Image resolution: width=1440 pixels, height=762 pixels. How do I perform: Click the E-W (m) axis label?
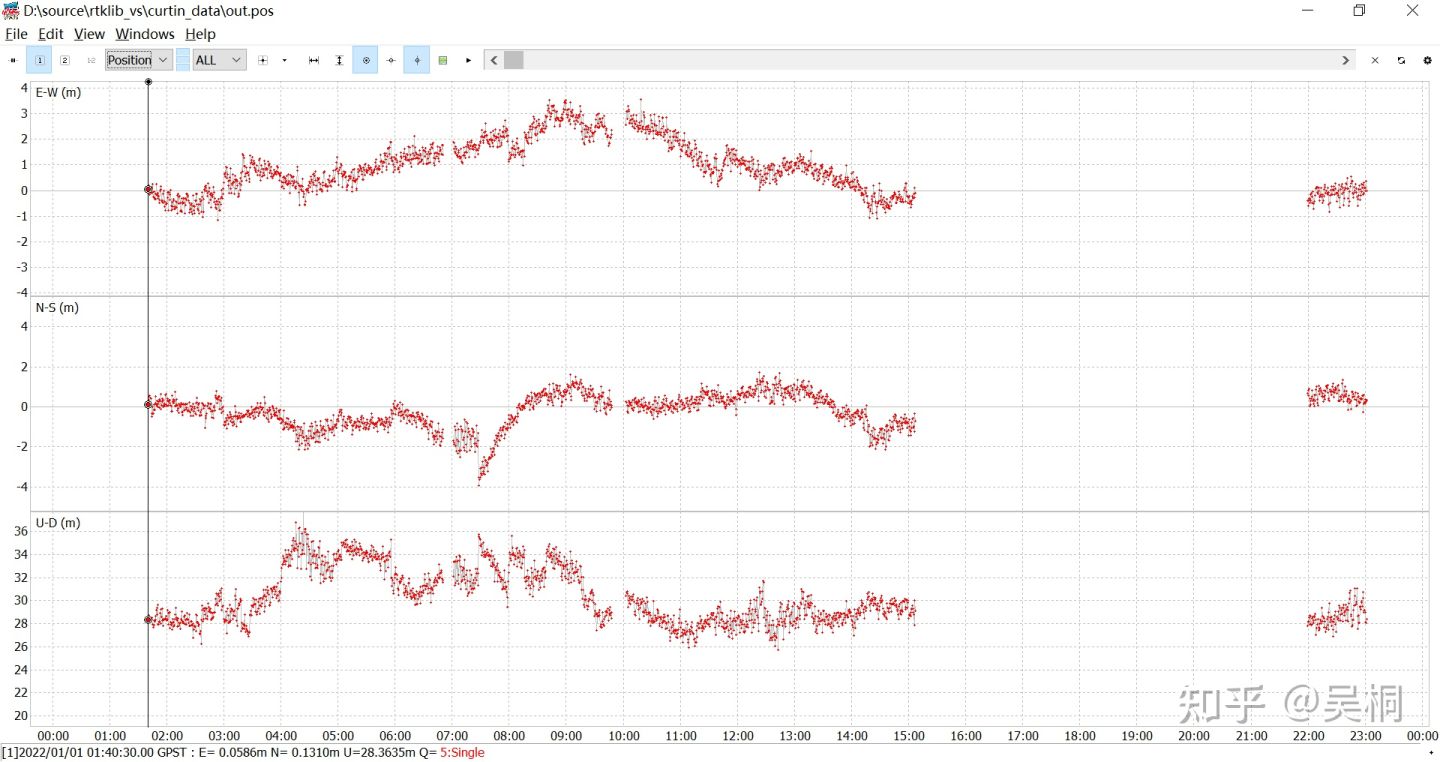58,93
